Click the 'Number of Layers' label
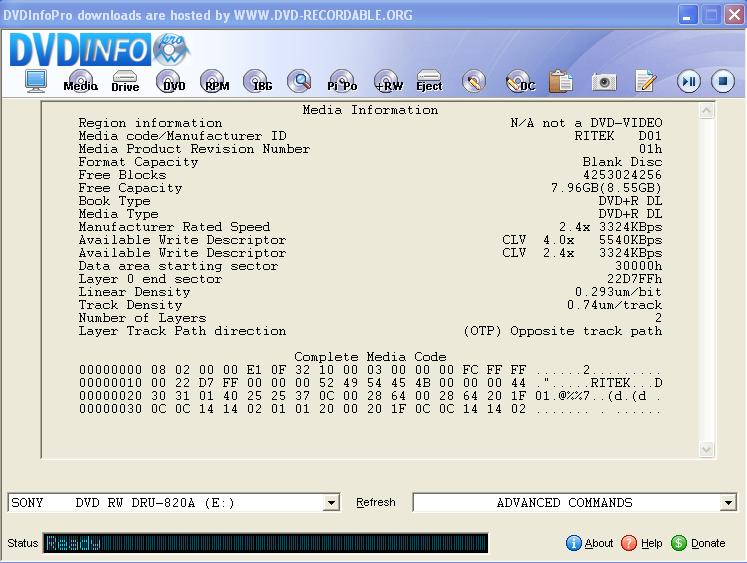This screenshot has width=747, height=563. [x=142, y=318]
